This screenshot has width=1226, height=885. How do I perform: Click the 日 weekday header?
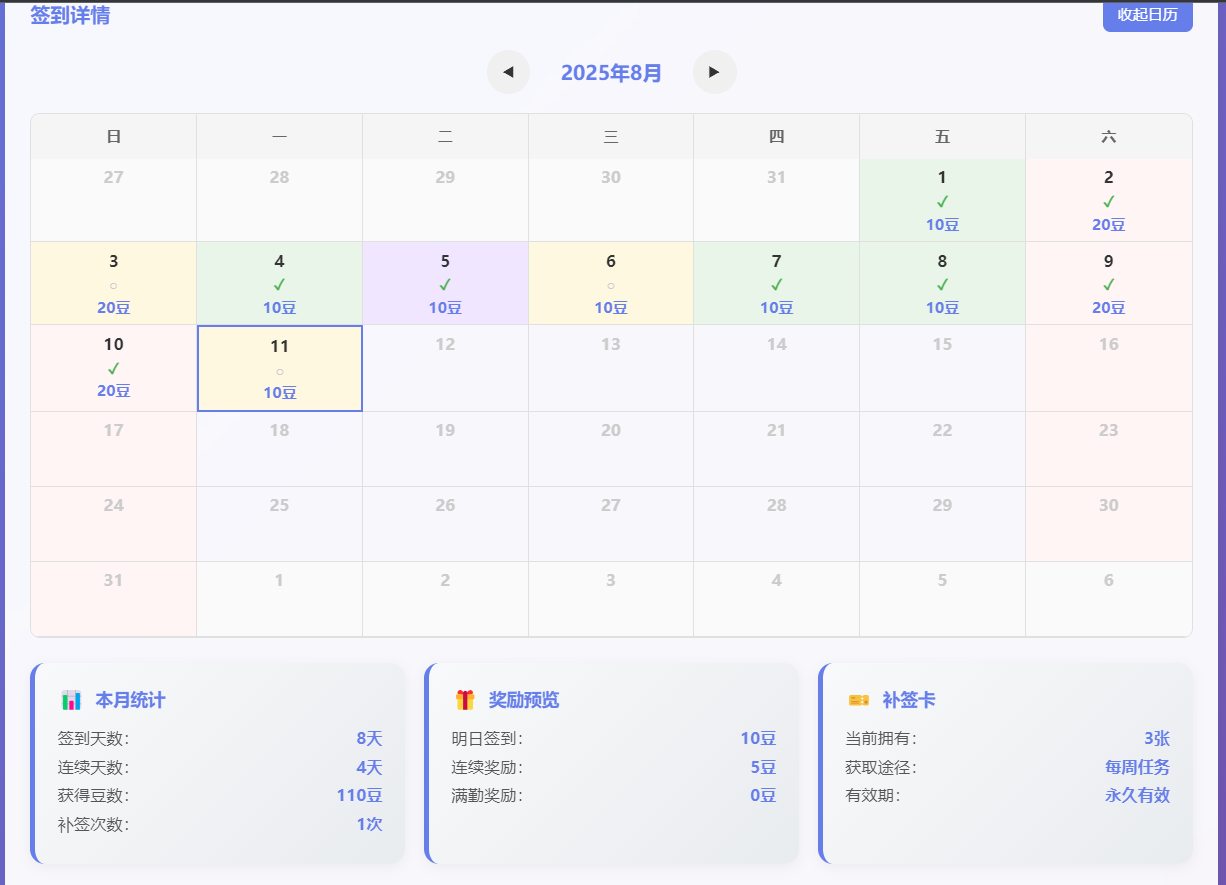click(x=114, y=137)
